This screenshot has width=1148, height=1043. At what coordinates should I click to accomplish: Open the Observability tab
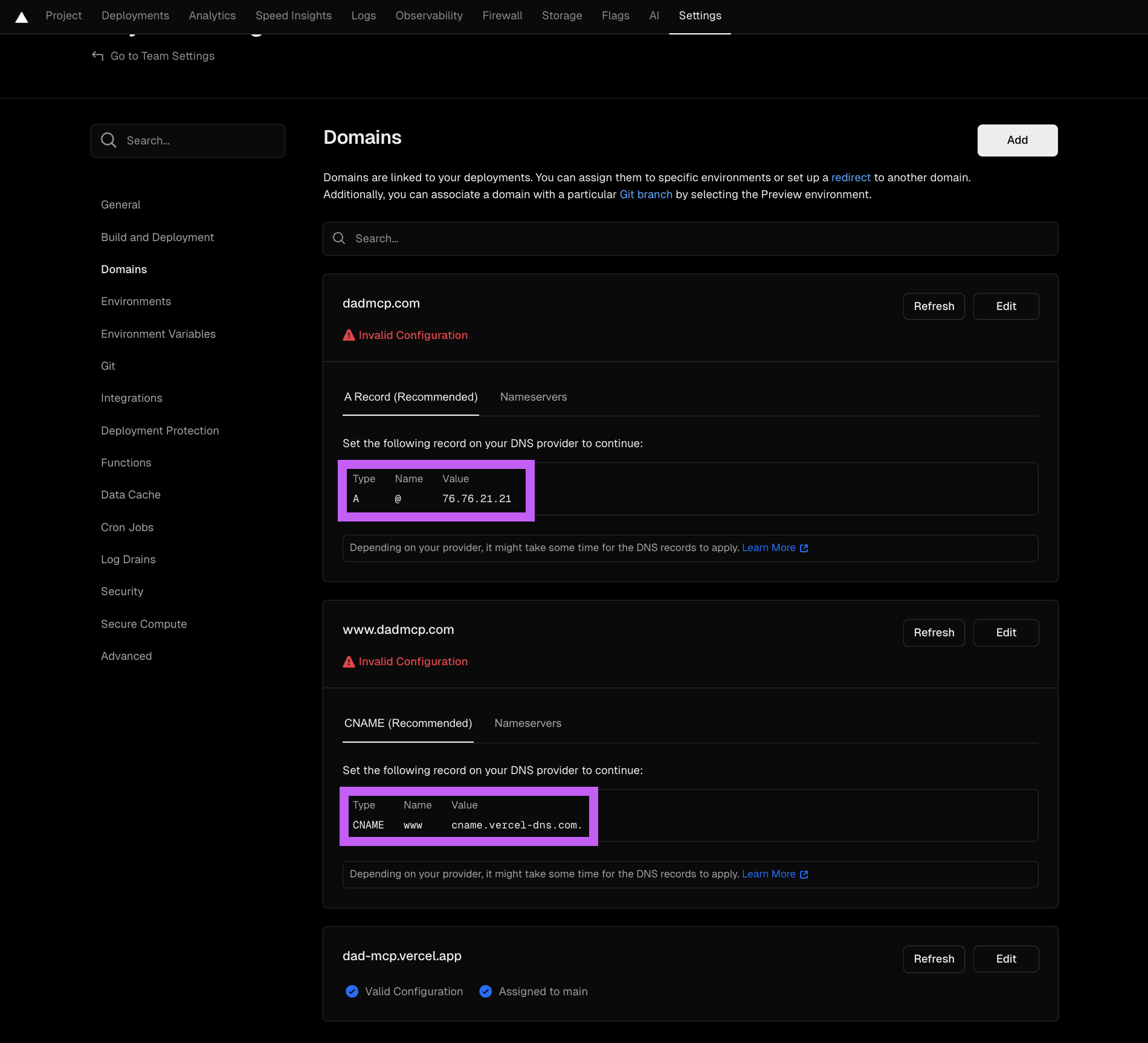coord(429,16)
